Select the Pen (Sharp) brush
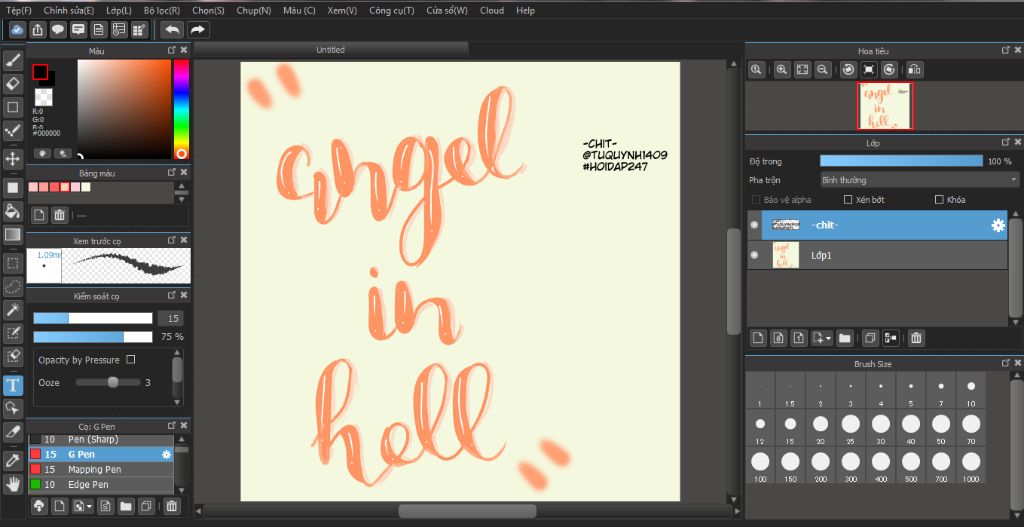 (101, 439)
